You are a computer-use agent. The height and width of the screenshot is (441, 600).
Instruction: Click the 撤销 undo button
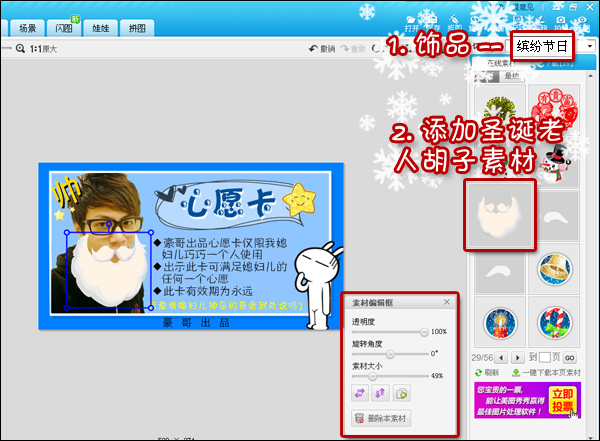[322, 48]
